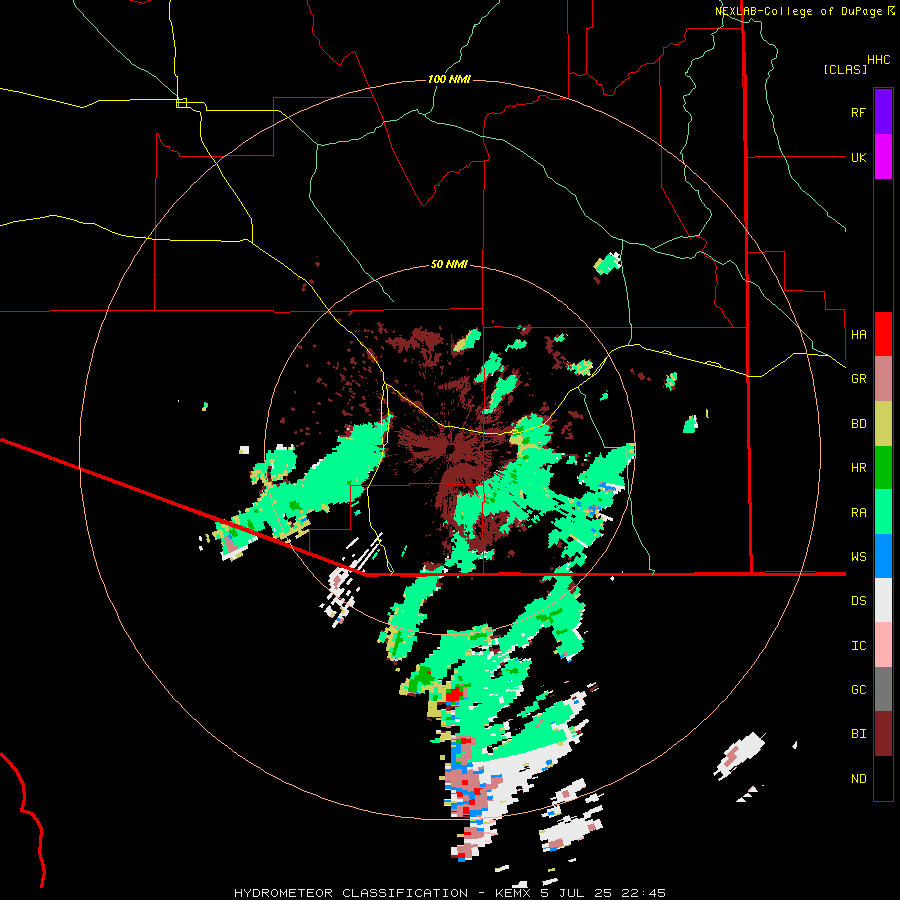Click the [CLAS] units label
This screenshot has width=900, height=900.
[845, 69]
